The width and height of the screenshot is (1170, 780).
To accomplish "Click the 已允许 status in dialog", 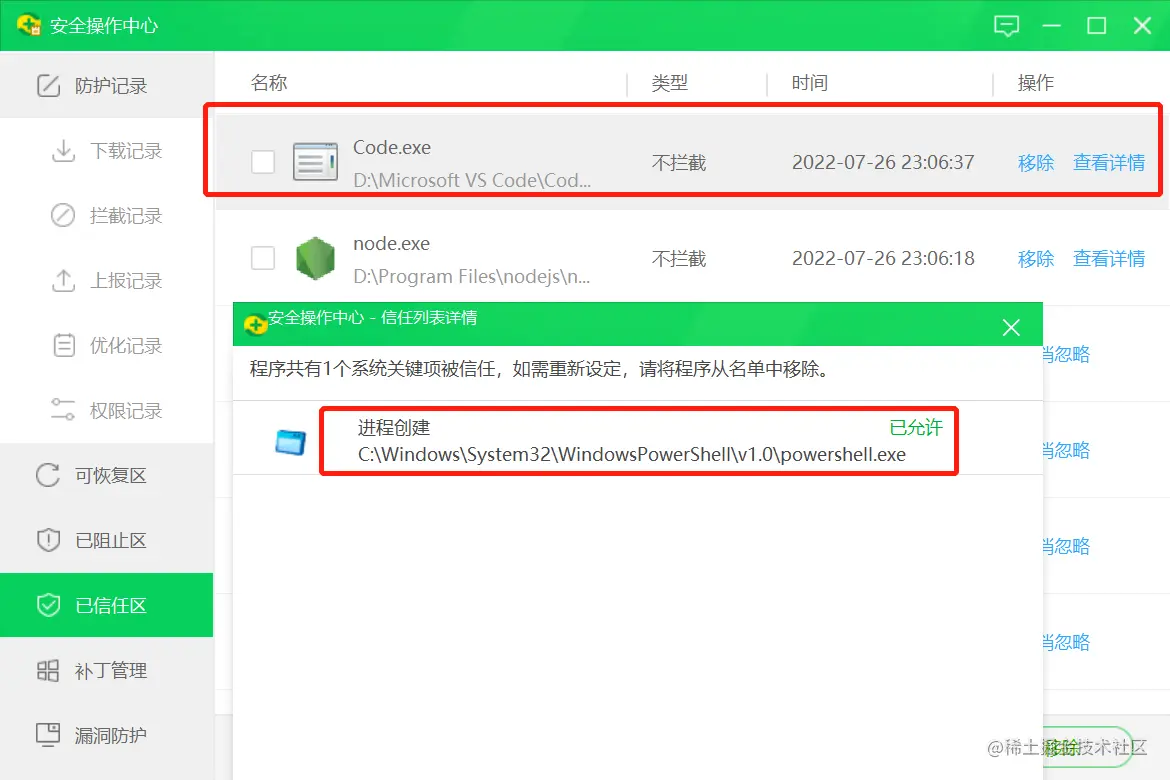I will coord(916,428).
